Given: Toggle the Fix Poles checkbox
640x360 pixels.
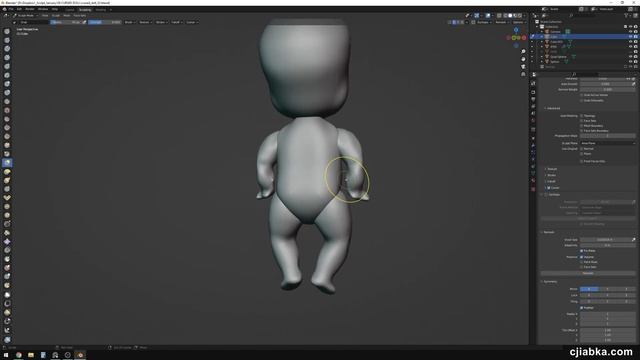Looking at the screenshot, I should [x=582, y=251].
